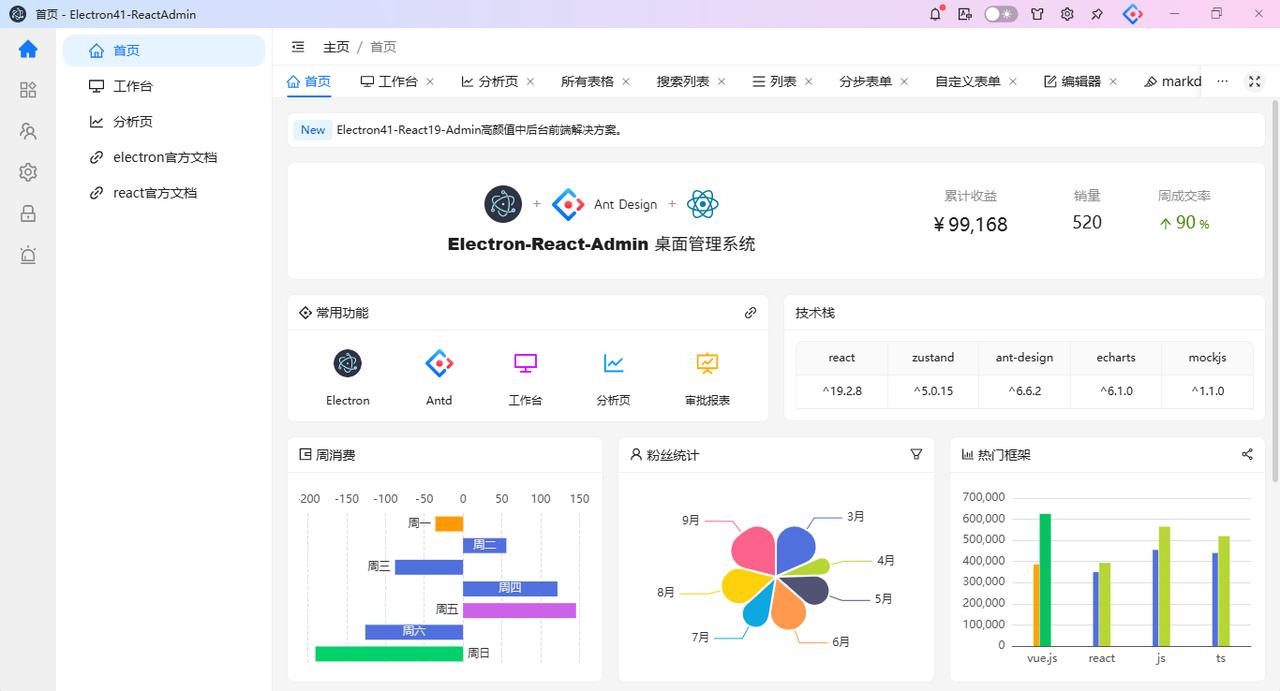Select the alarm siren icon in rail
Screen dimensions: 1280x691
pos(28,255)
